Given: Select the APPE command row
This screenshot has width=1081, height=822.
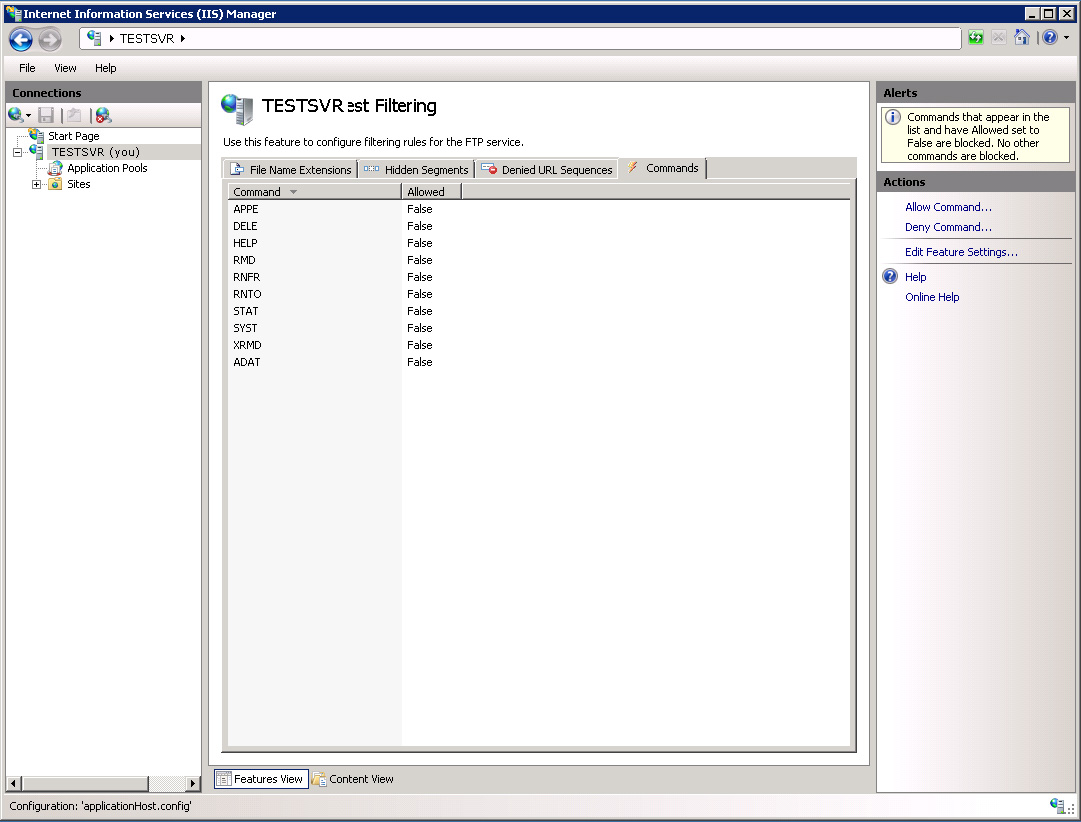Looking at the screenshot, I should point(538,209).
